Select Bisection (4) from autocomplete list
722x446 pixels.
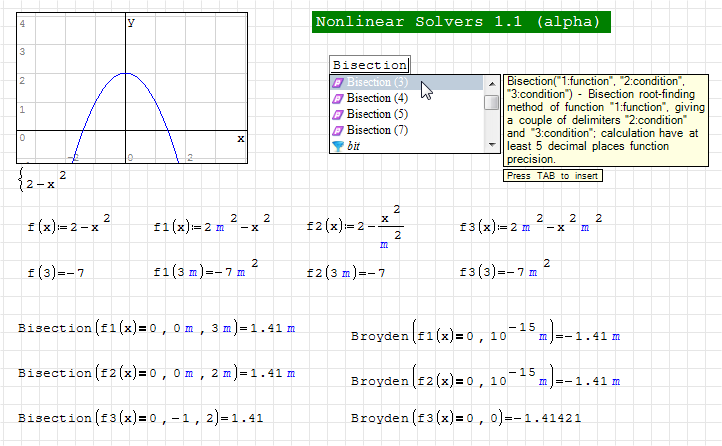[x=377, y=99]
